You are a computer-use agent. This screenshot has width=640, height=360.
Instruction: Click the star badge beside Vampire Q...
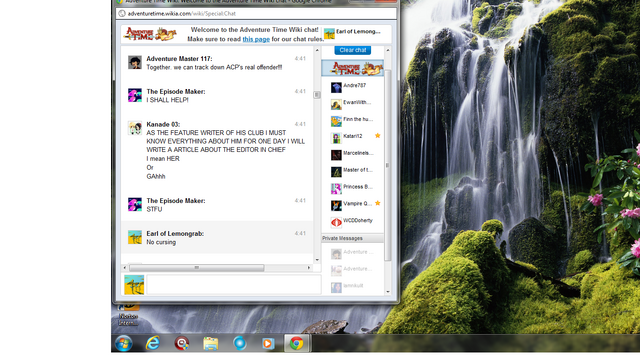coord(378,203)
